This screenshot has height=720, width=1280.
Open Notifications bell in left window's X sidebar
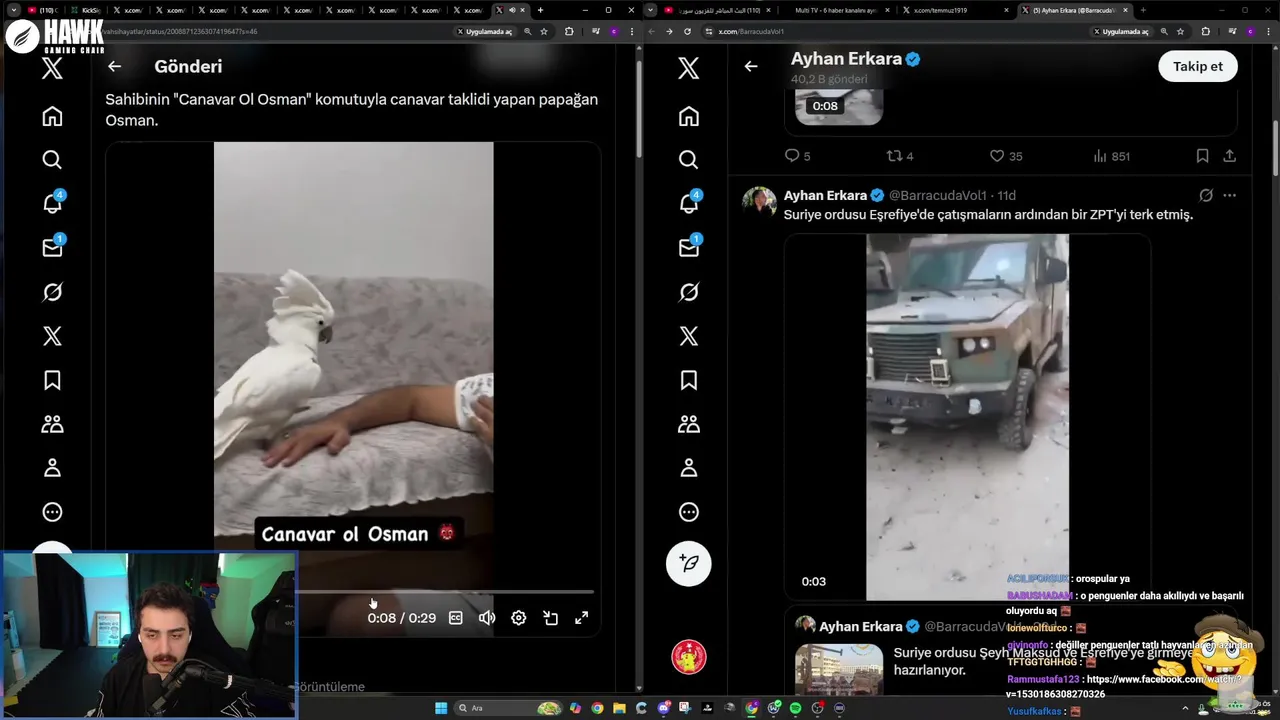click(x=52, y=204)
